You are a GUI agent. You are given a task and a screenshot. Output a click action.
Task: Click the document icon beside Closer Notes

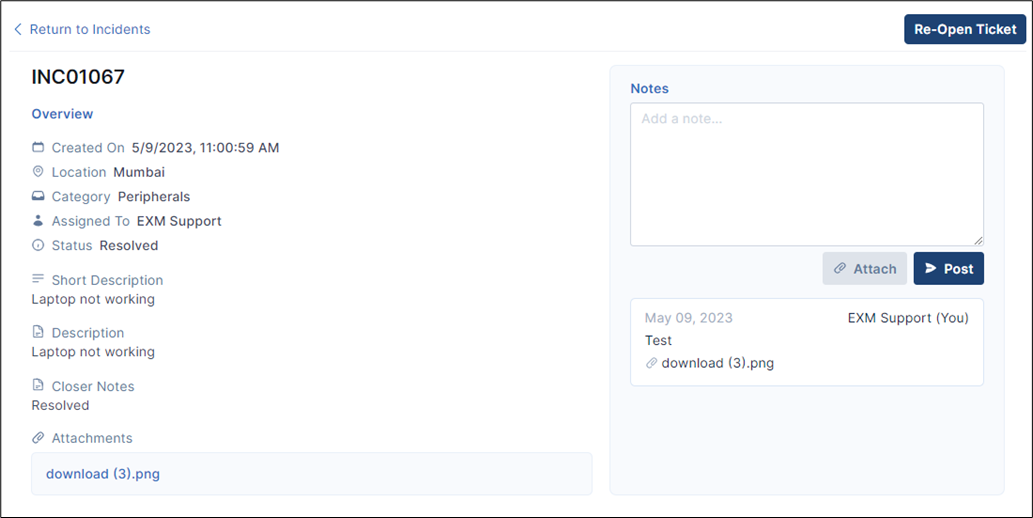point(38,385)
